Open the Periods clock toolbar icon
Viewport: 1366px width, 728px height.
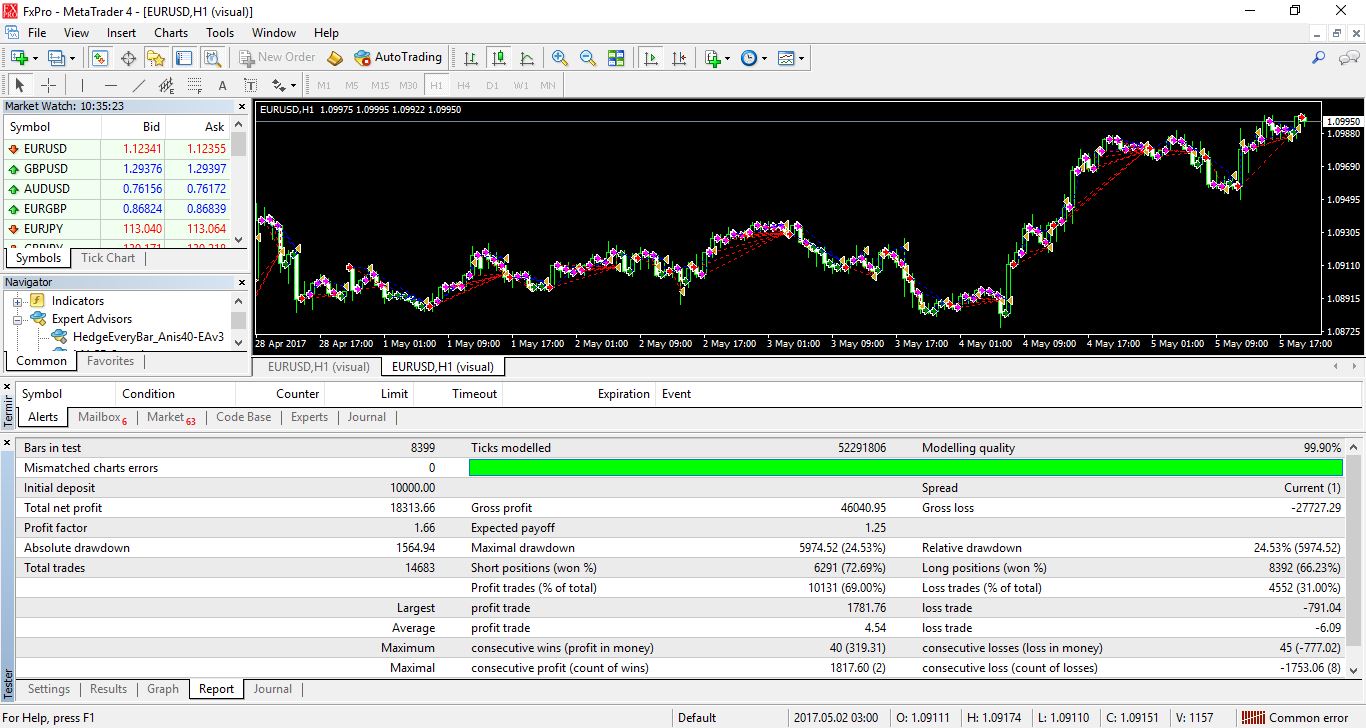coord(749,58)
